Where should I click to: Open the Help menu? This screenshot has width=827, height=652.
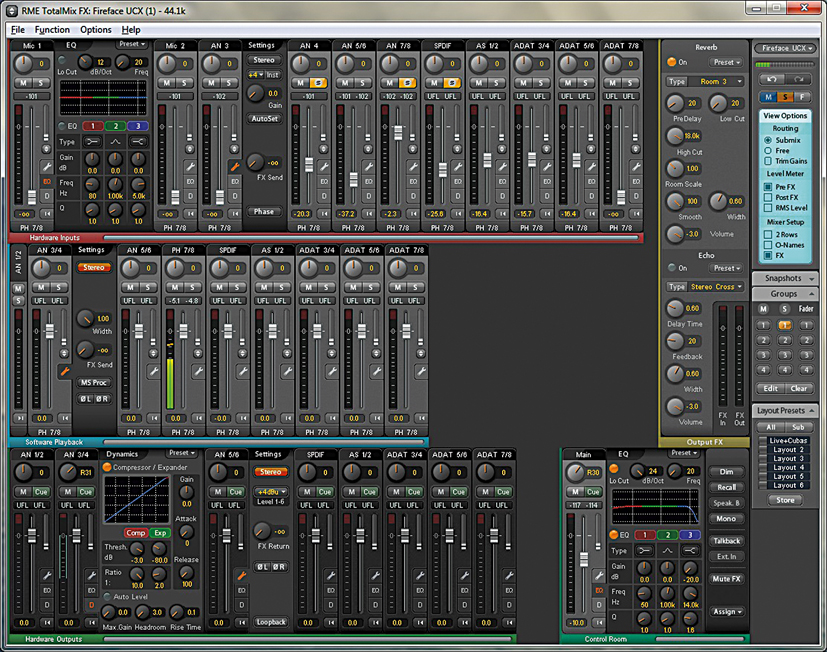131,30
